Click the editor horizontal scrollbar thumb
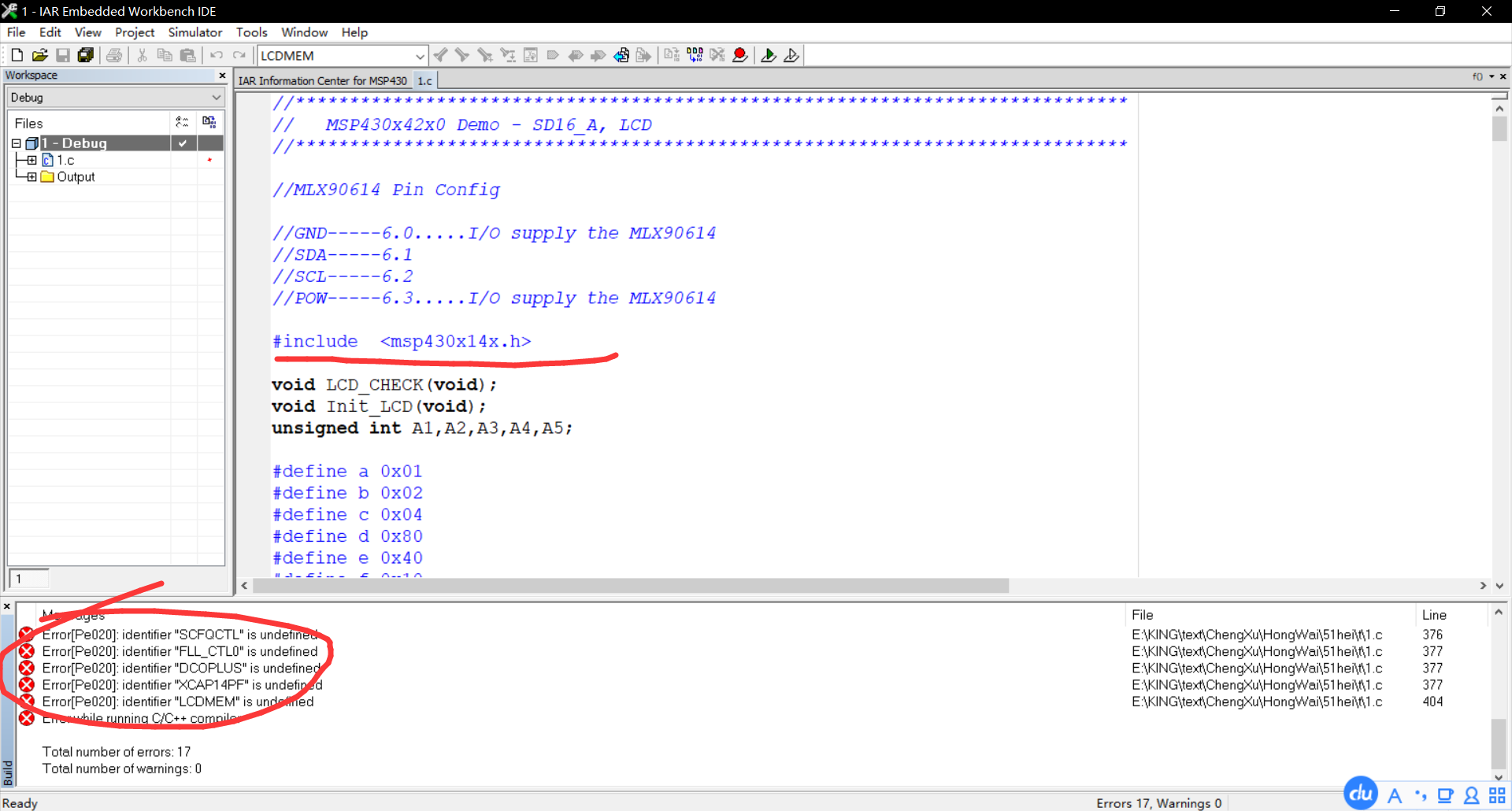This screenshot has width=1512, height=811. tap(630, 586)
